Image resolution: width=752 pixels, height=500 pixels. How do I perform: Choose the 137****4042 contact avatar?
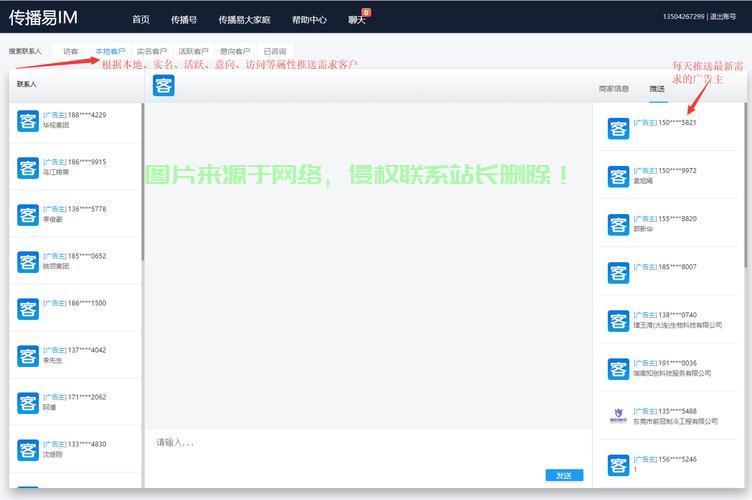point(28,356)
